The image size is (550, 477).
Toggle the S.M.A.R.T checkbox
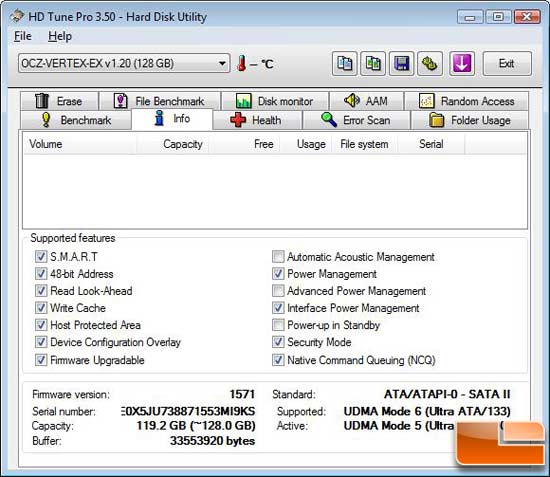(x=41, y=256)
